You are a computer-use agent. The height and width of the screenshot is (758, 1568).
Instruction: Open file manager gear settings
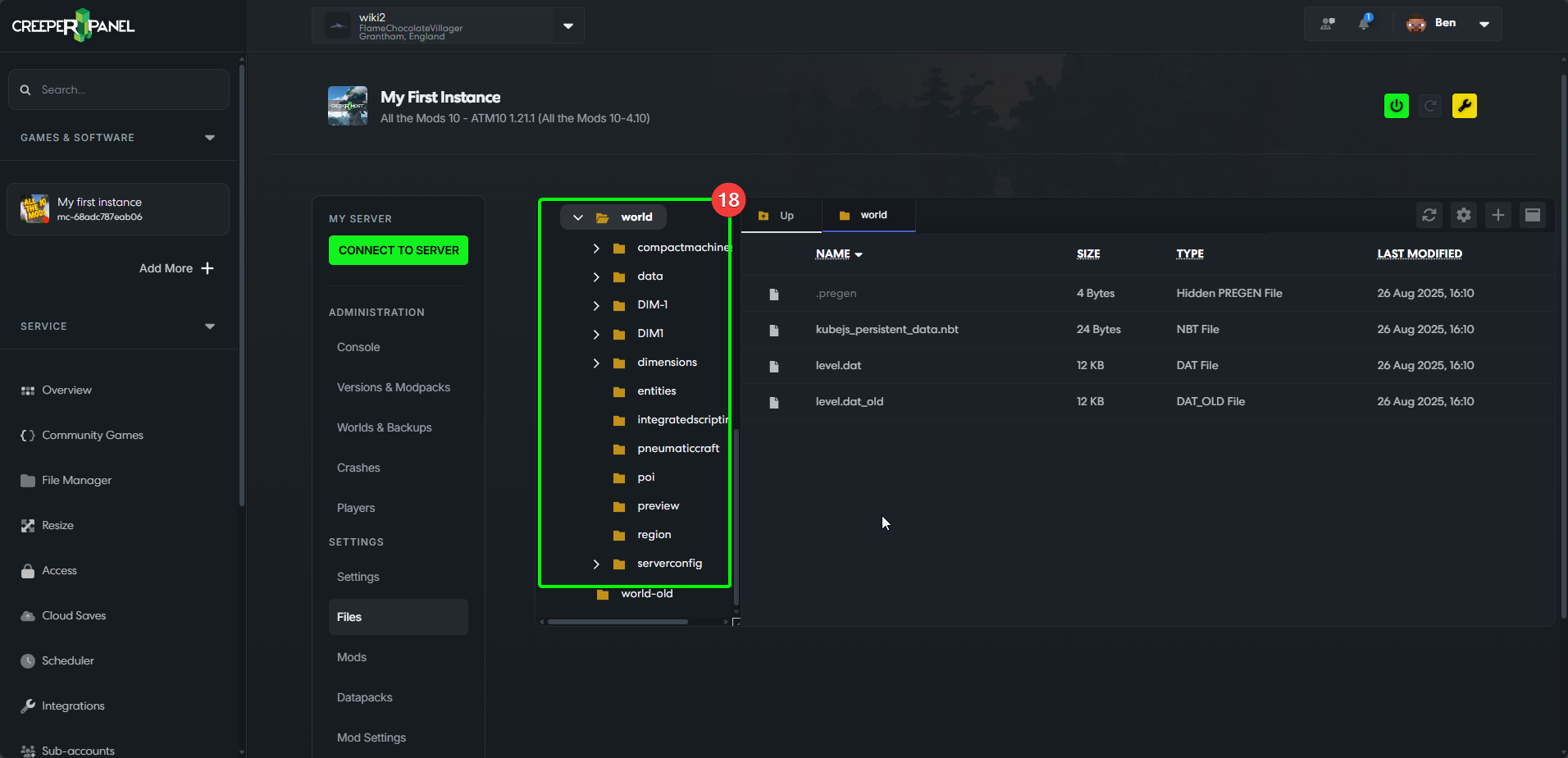tap(1464, 215)
